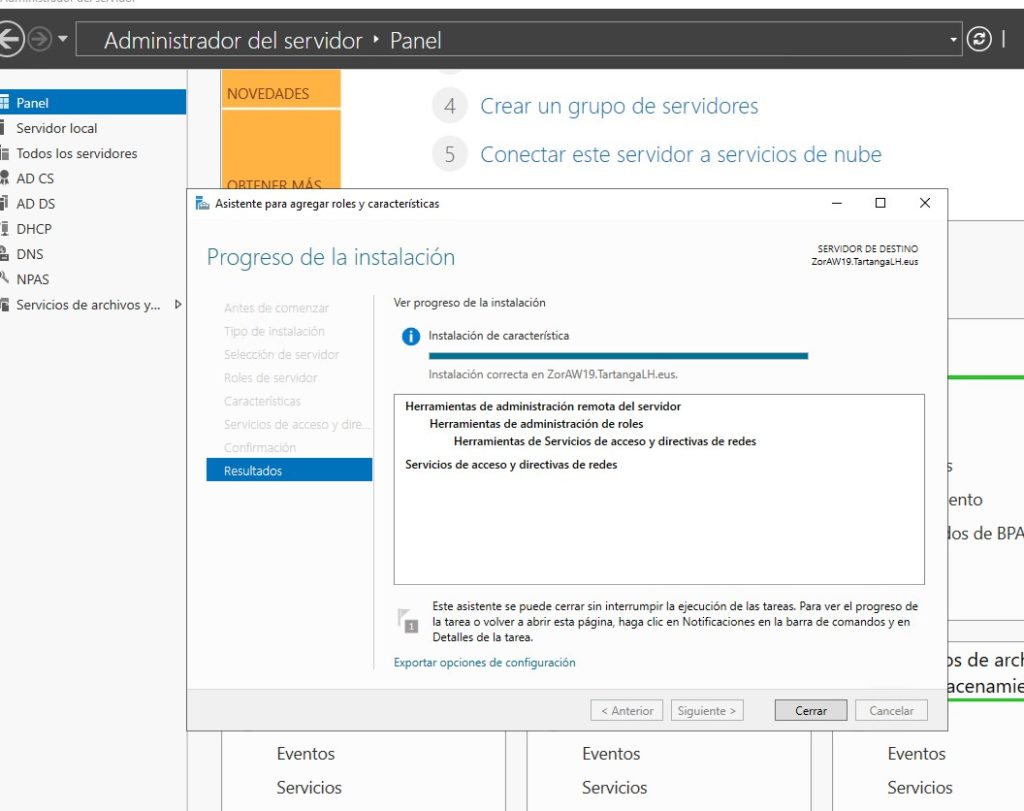Expand Servicios de archivos y almacenamiento
Screen dimensions: 1024x811
[x=177, y=305]
